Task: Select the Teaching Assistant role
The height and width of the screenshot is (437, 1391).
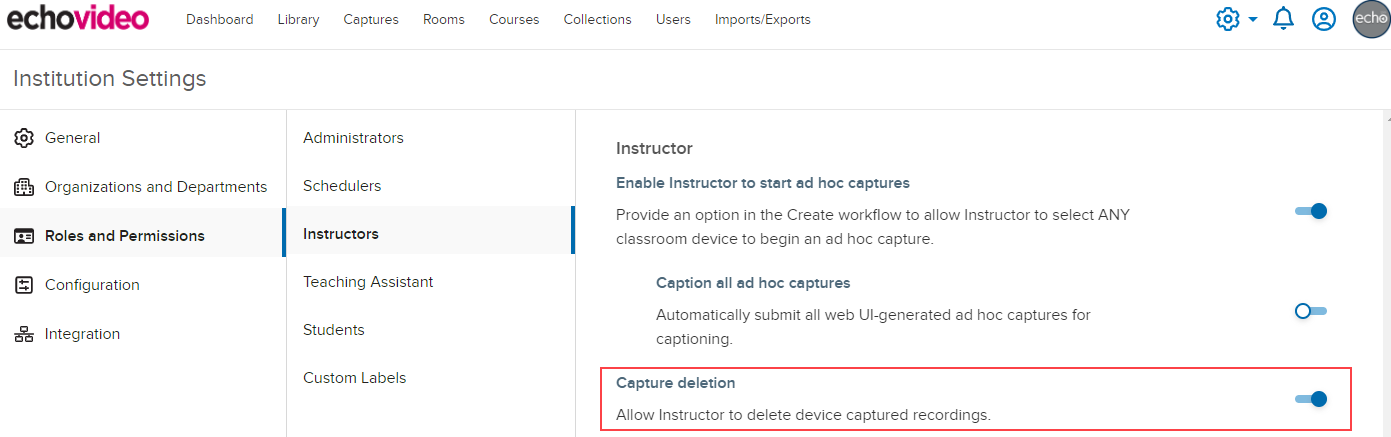Action: pyautogui.click(x=368, y=282)
